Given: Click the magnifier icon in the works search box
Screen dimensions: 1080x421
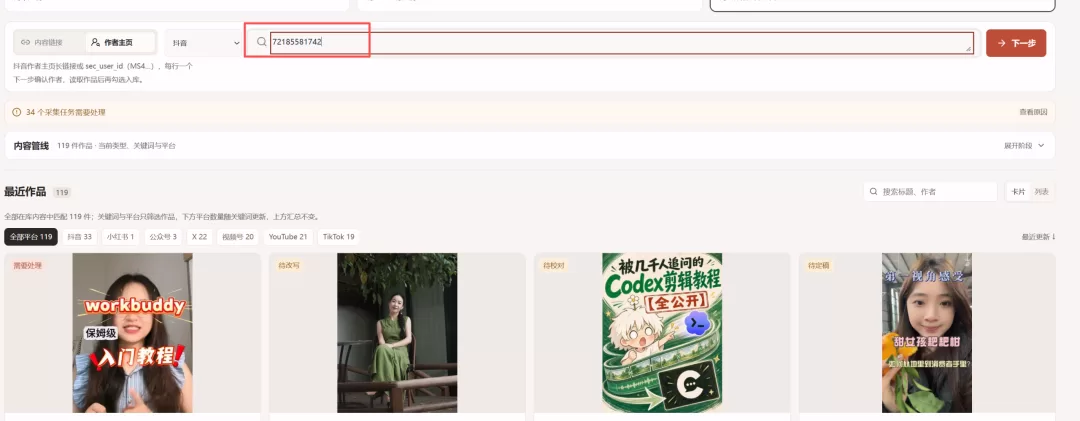Looking at the screenshot, I should [874, 192].
